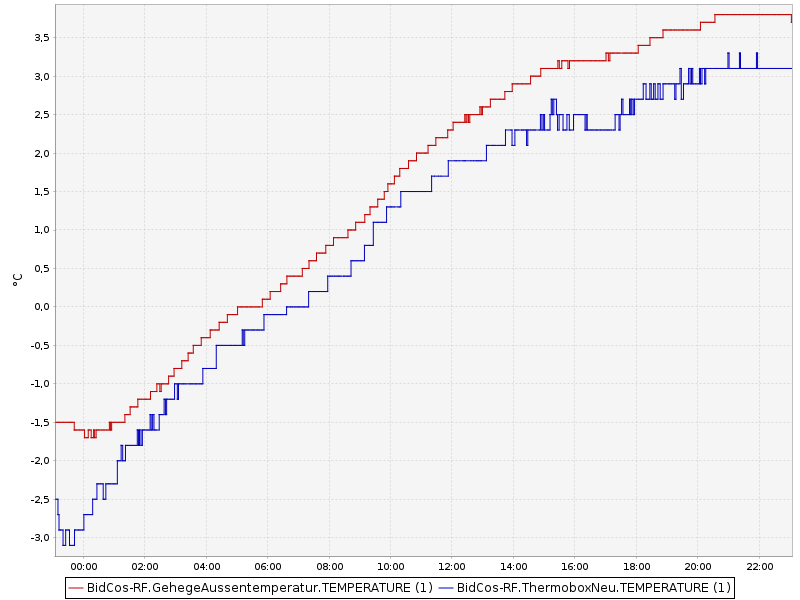Click the 3,5 y-axis tick label
800x600 pixels.
[x=41, y=38]
